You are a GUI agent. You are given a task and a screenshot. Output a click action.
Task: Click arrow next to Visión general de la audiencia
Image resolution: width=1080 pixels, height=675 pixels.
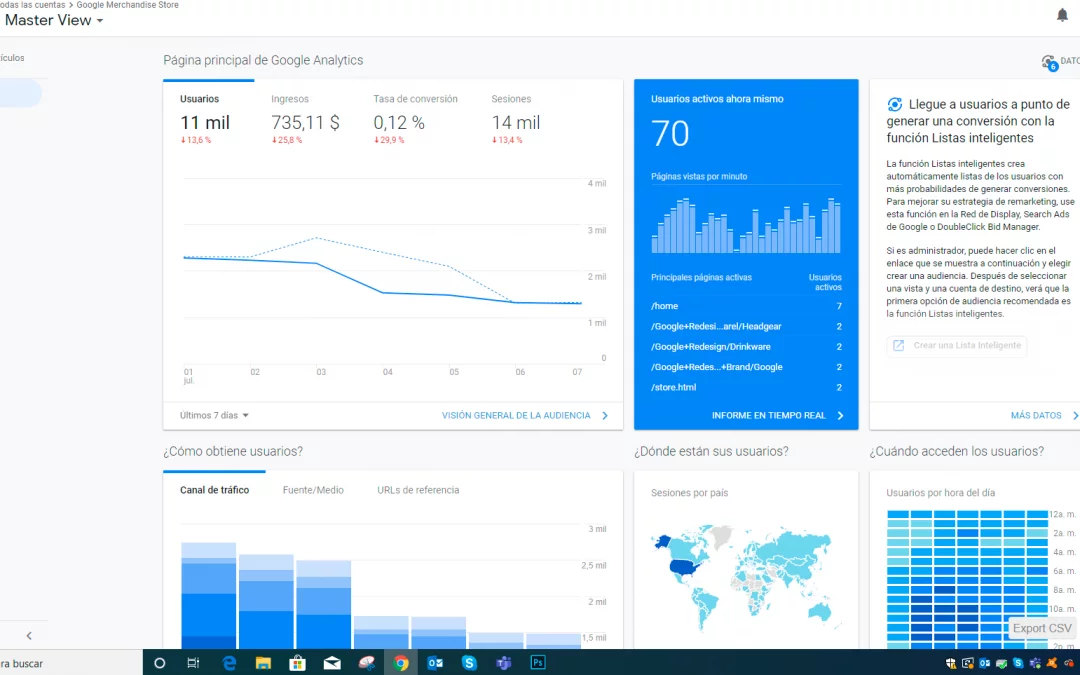(605, 415)
